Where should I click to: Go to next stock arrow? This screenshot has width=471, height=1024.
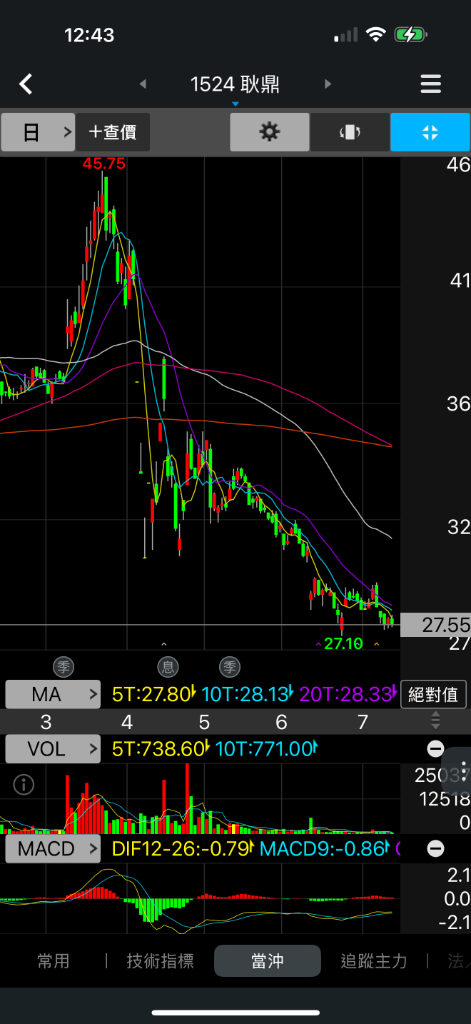(328, 84)
